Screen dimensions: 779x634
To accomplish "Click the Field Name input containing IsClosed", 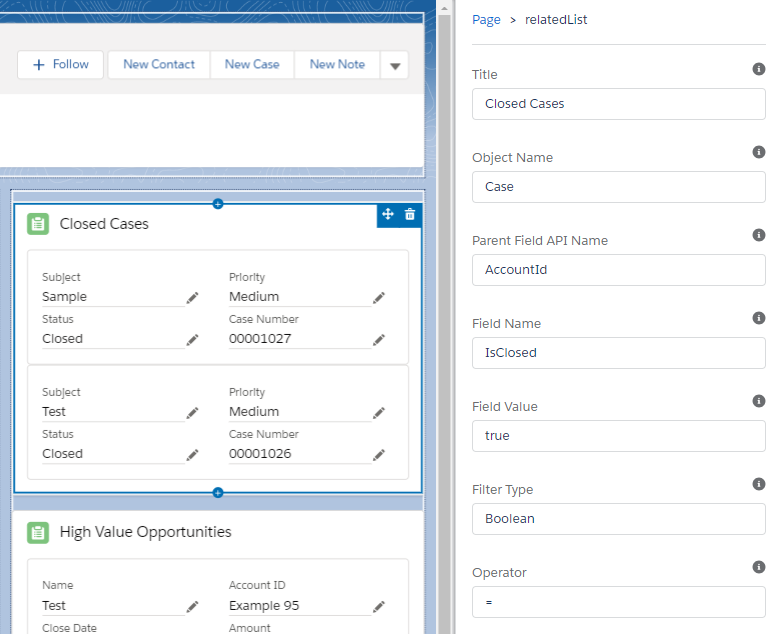I will pyautogui.click(x=619, y=353).
